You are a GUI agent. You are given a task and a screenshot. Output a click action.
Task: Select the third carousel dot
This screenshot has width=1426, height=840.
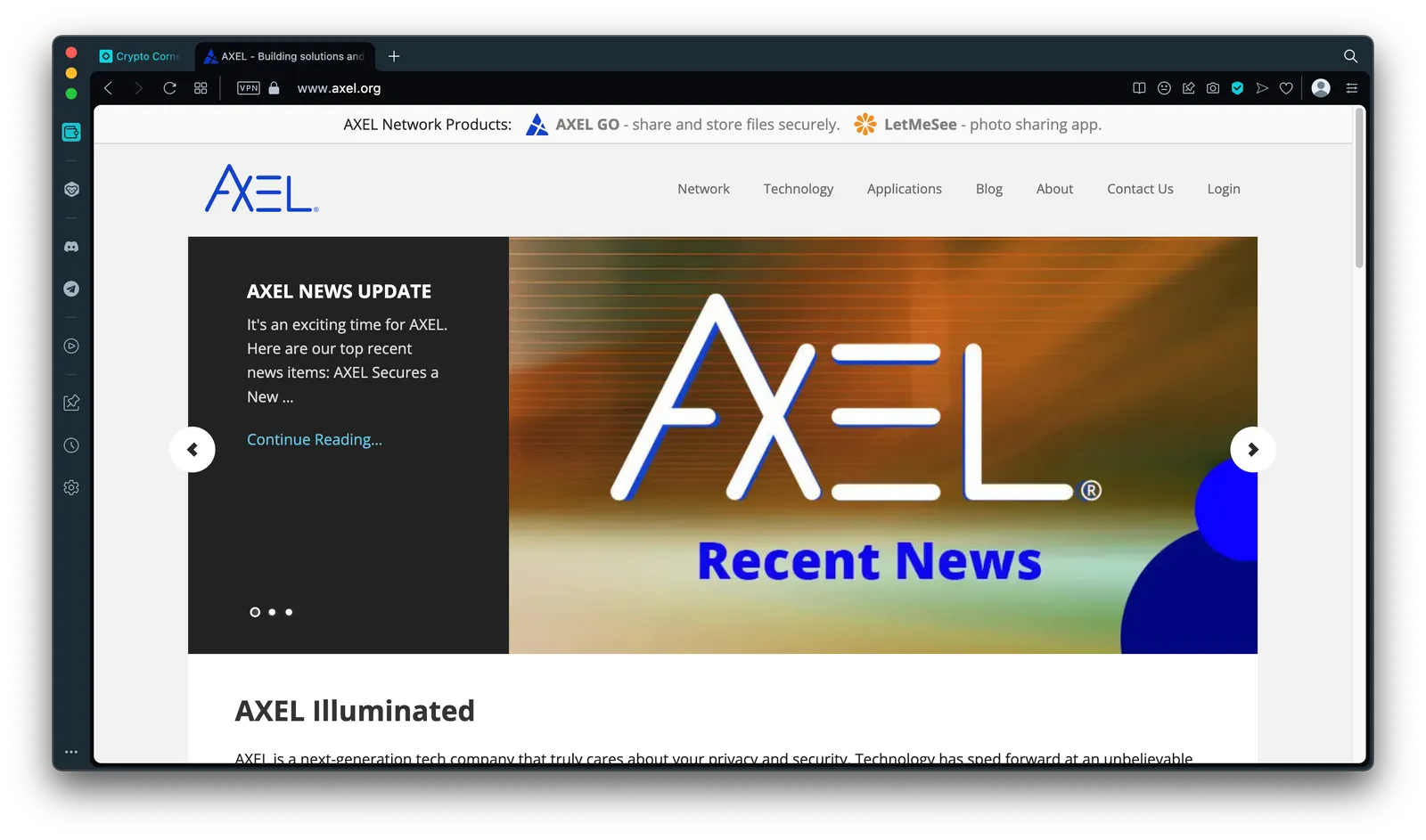pos(289,612)
